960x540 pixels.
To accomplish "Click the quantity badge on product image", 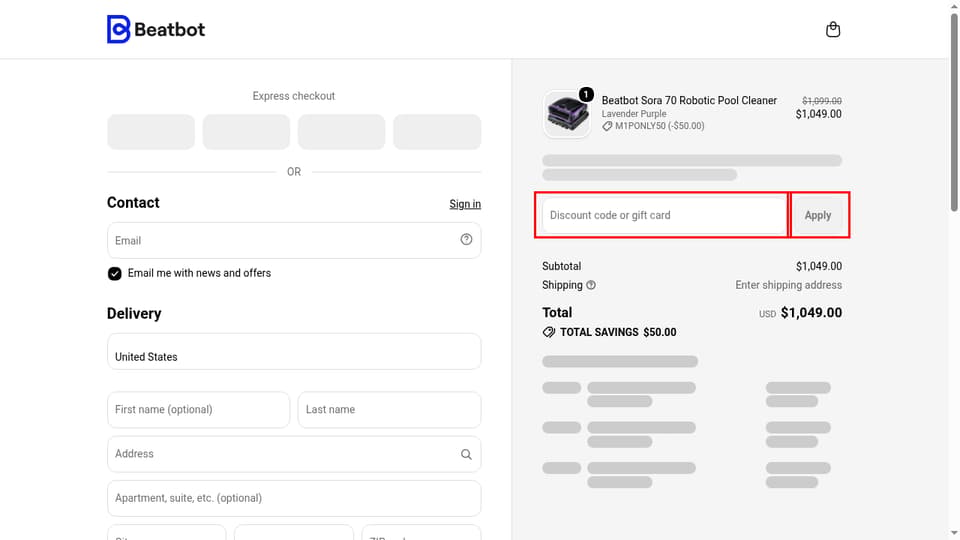I will pos(586,94).
